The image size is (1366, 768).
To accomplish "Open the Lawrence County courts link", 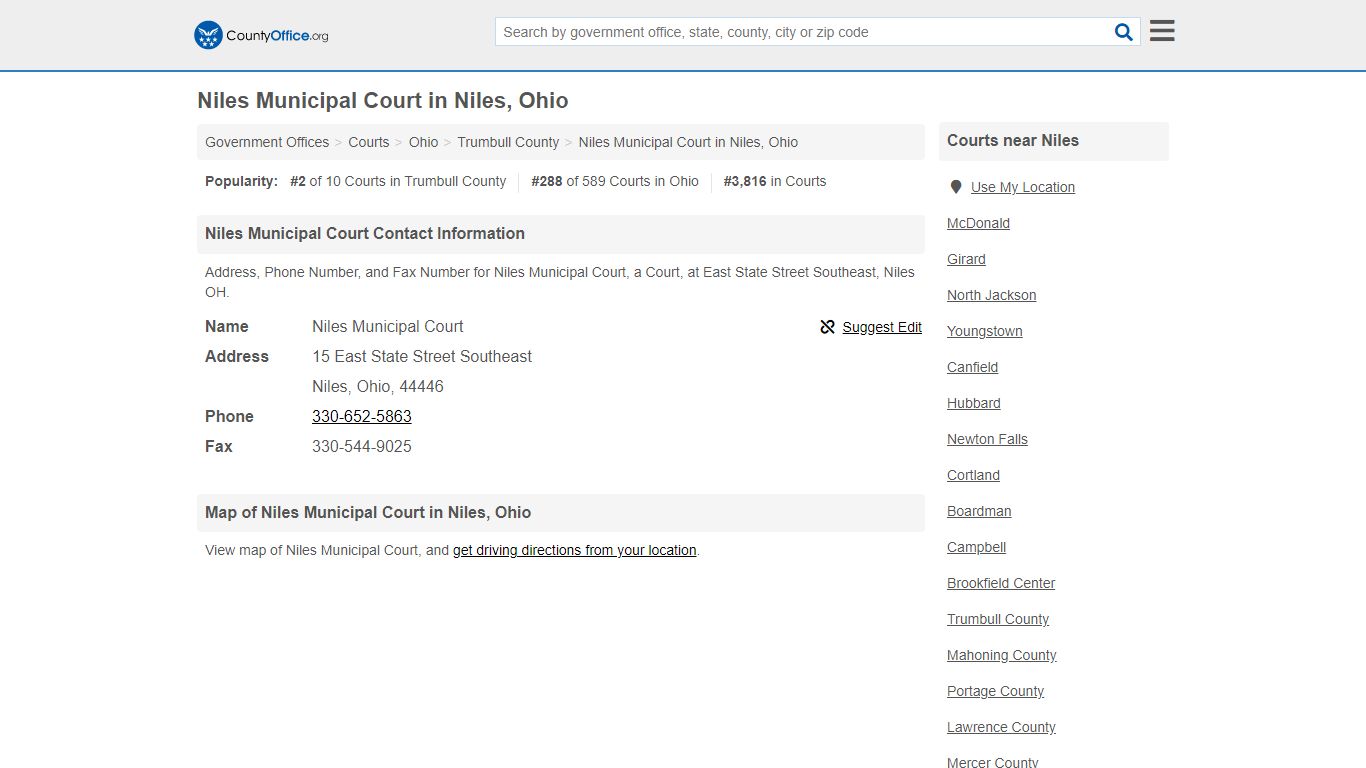I will point(1001,727).
